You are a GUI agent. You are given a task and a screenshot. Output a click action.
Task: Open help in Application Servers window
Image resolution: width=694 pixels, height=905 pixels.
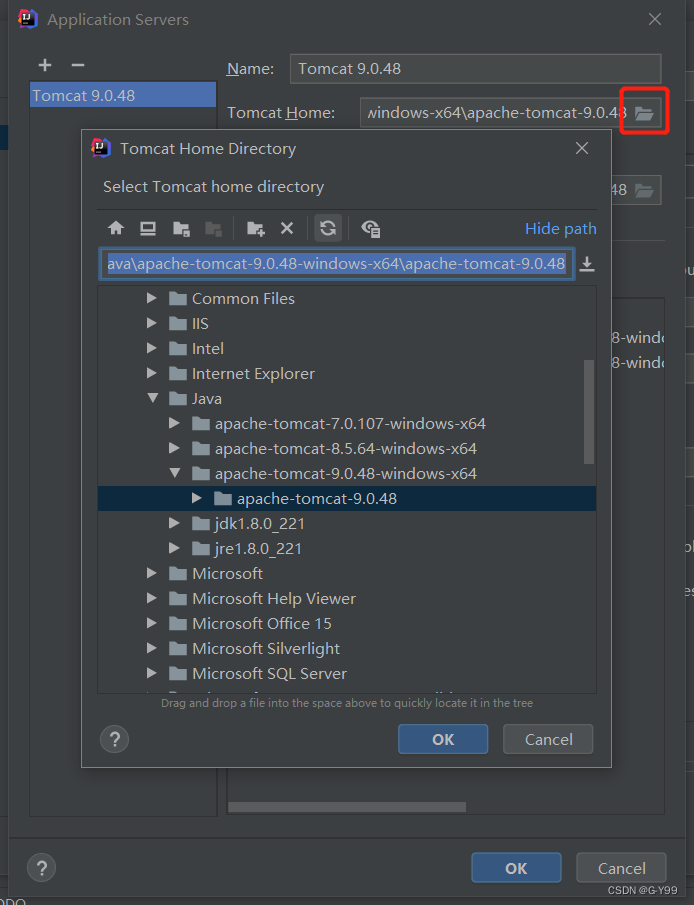[x=42, y=868]
